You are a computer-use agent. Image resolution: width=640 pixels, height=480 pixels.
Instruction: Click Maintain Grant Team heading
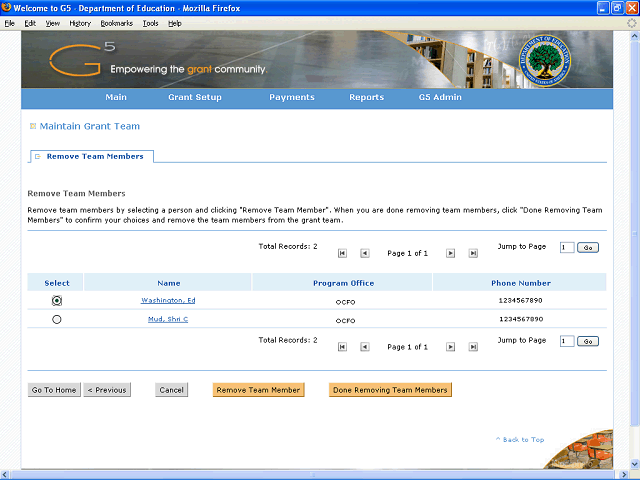(89, 127)
